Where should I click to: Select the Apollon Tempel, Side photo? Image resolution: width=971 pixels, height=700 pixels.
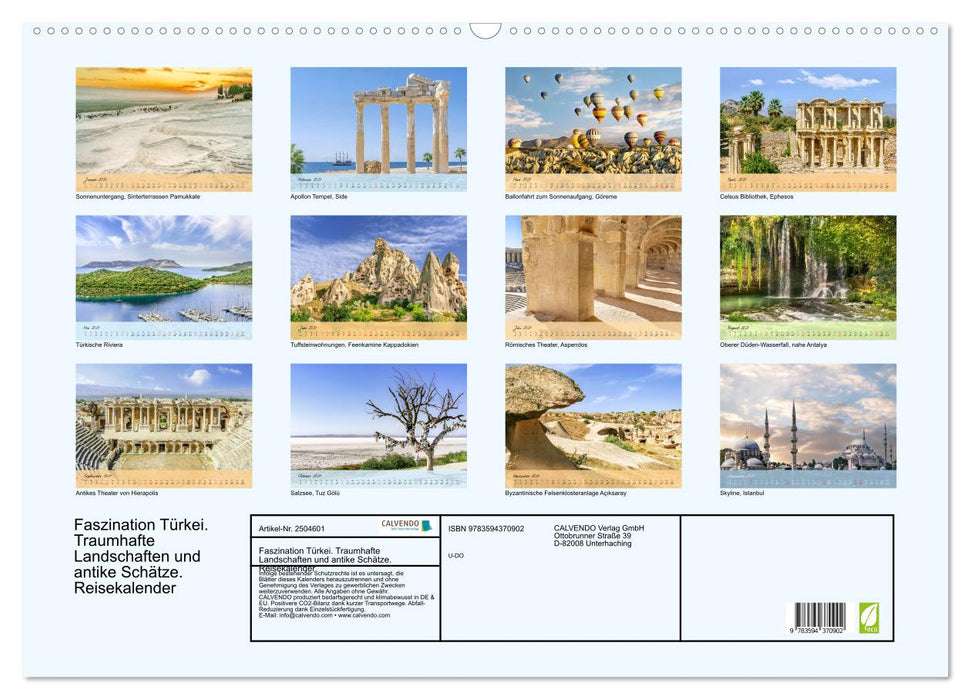378,129
